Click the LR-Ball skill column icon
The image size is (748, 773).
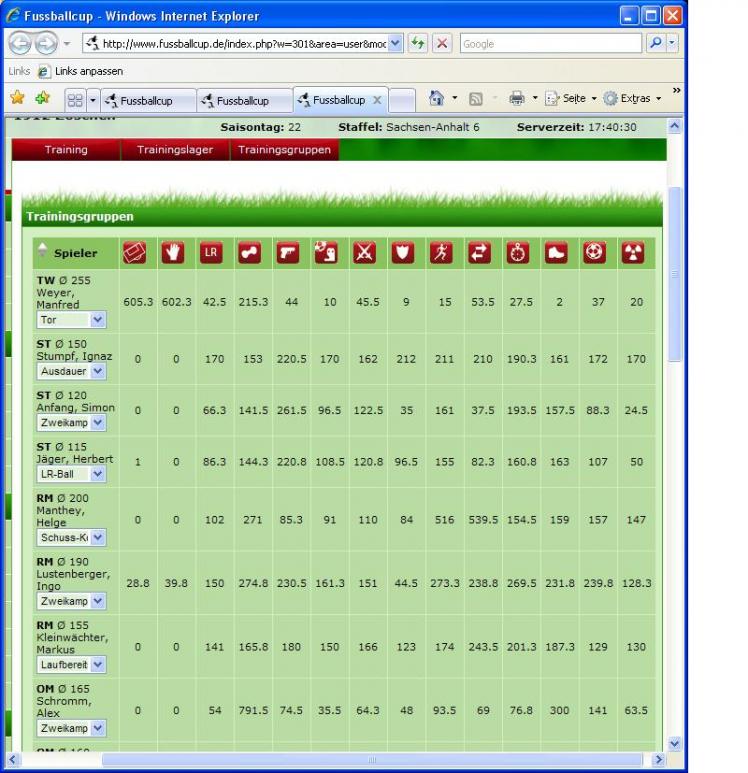coord(210,253)
